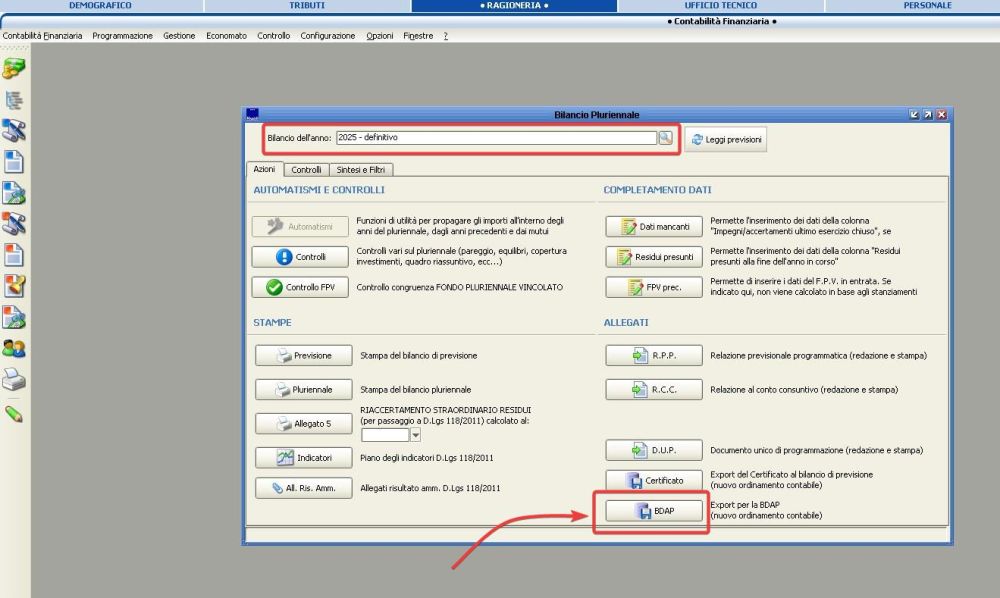Switch to the Azioni tab
Screen dimensions: 1000x598
click(264, 169)
